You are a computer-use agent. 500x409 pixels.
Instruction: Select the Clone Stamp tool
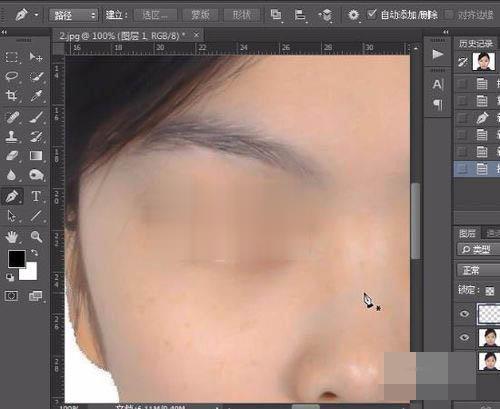[x=12, y=136]
